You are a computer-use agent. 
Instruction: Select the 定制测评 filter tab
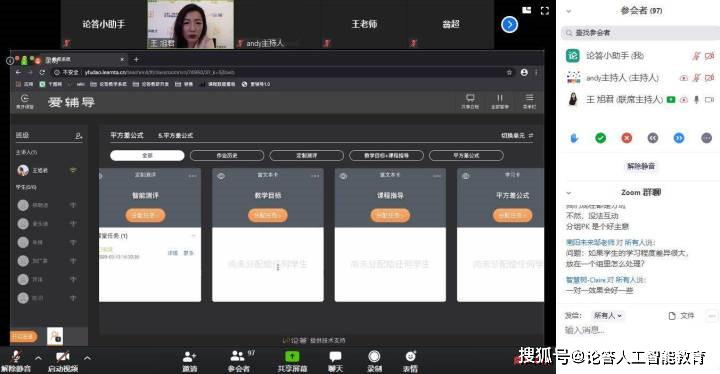tap(306, 156)
